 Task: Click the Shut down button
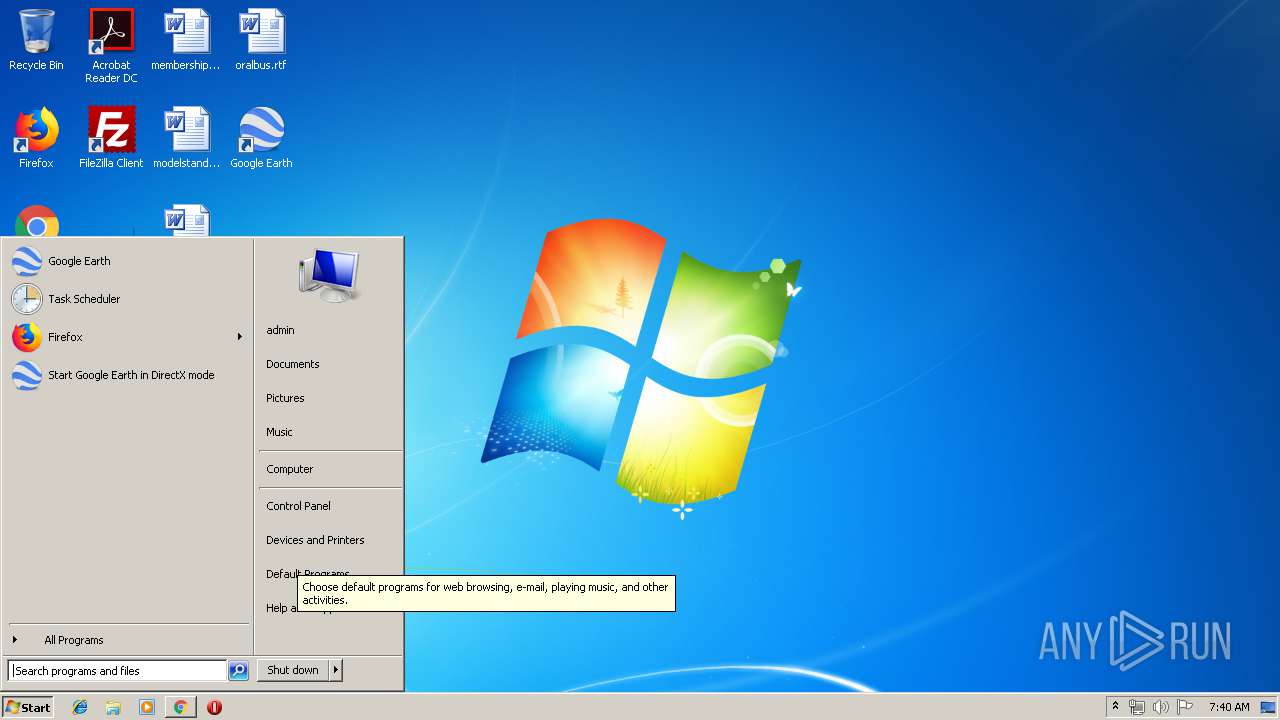293,670
